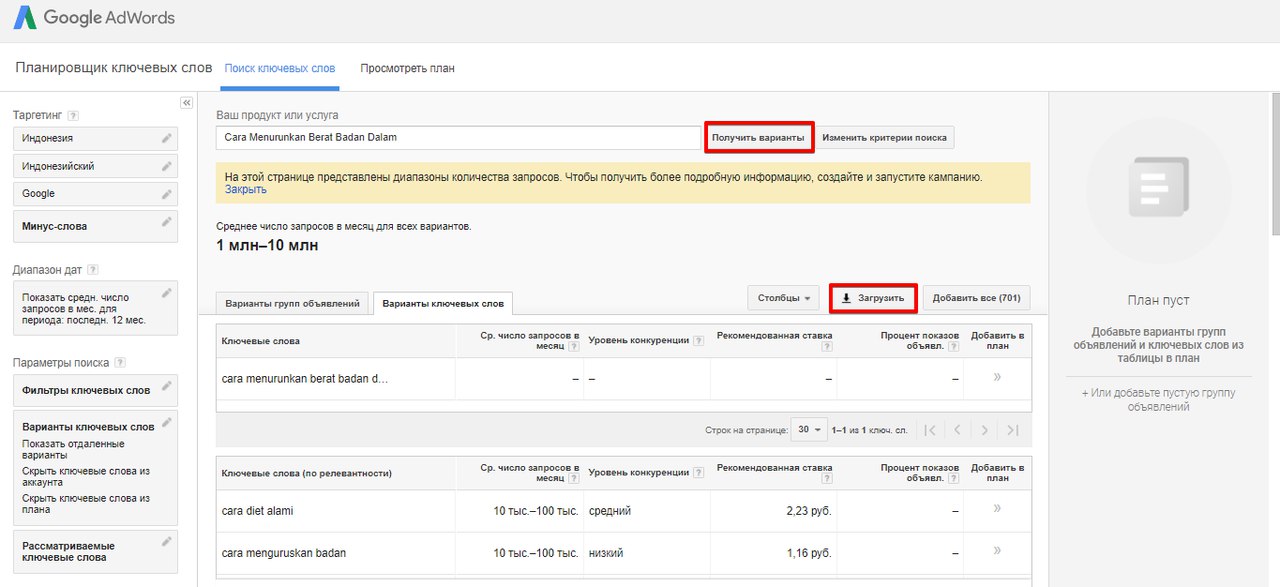Screen dimensions: 1280x587
Task: Click the Получить варианты button
Action: tap(758, 137)
